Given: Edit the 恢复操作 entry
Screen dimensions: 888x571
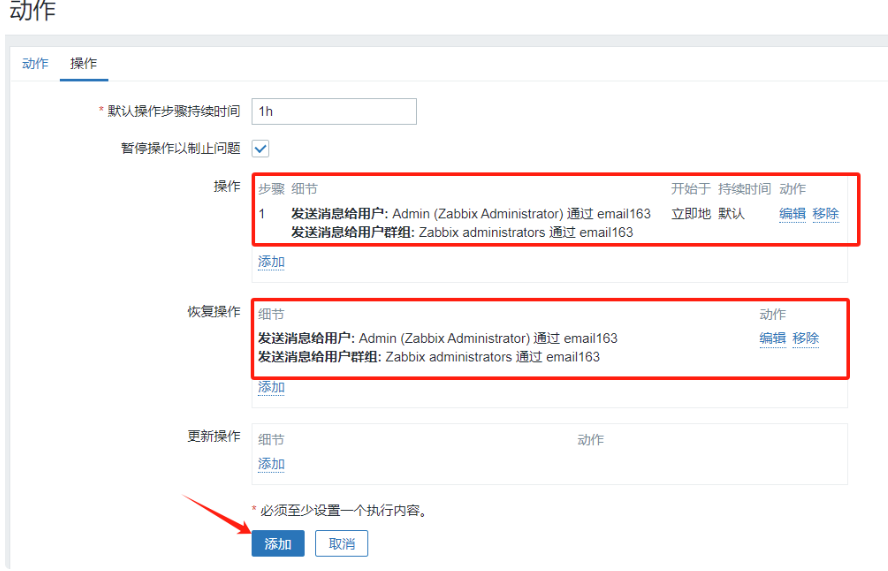Looking at the screenshot, I should 772,339.
